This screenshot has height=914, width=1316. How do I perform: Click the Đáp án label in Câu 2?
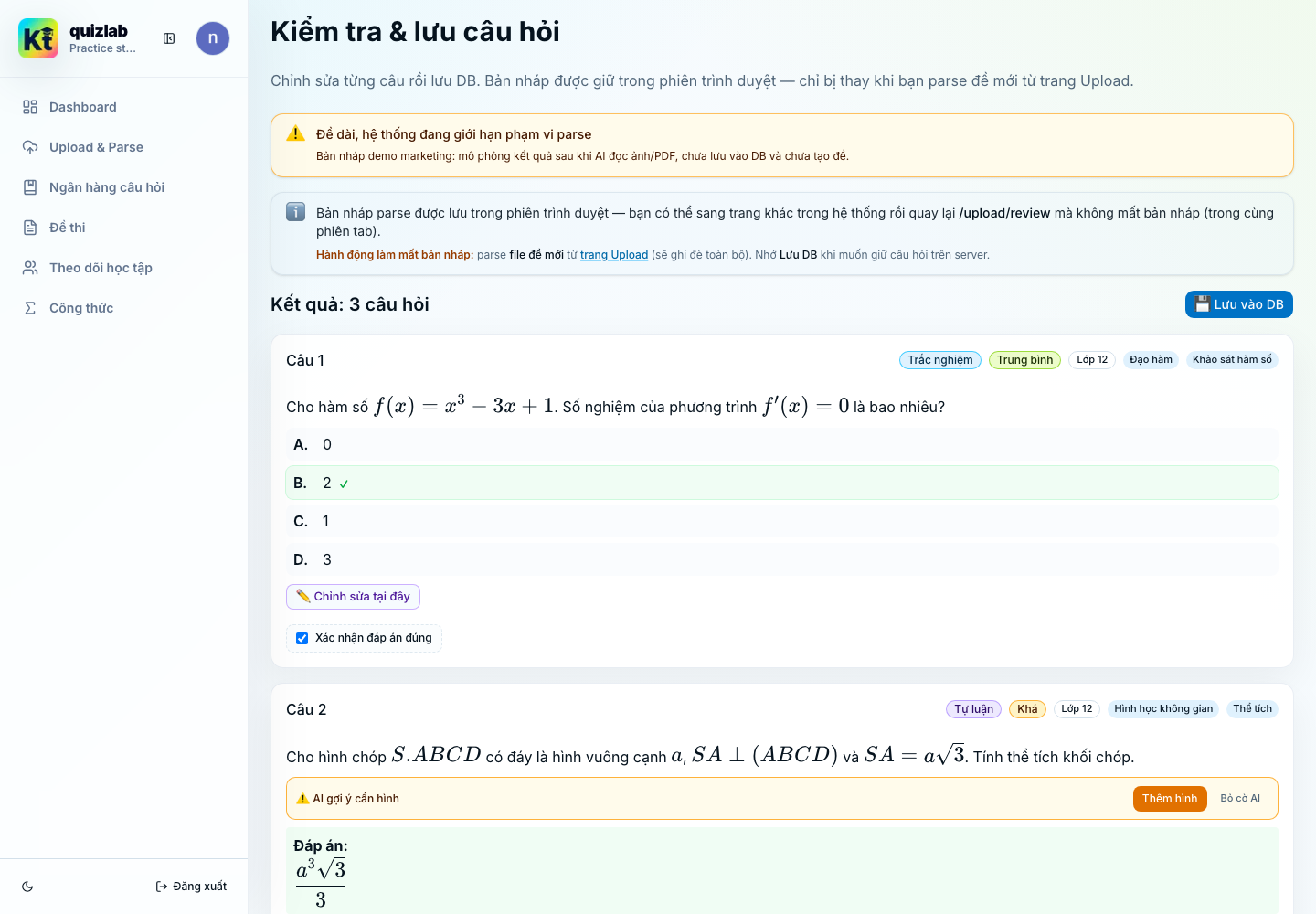(x=321, y=846)
